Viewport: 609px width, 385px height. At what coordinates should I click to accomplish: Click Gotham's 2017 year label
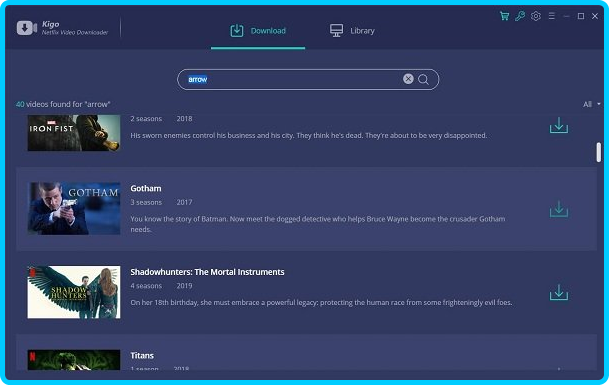(184, 202)
